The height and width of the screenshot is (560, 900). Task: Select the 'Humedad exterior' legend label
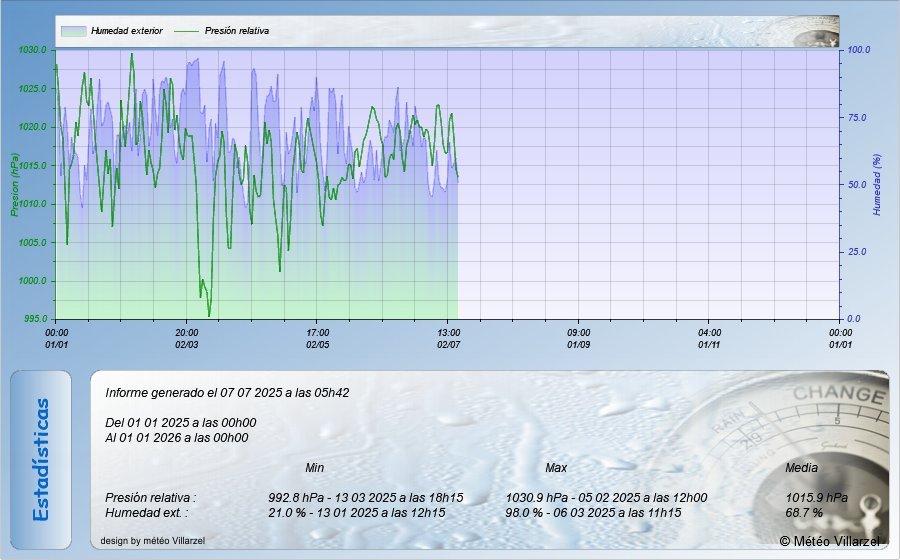127,31
